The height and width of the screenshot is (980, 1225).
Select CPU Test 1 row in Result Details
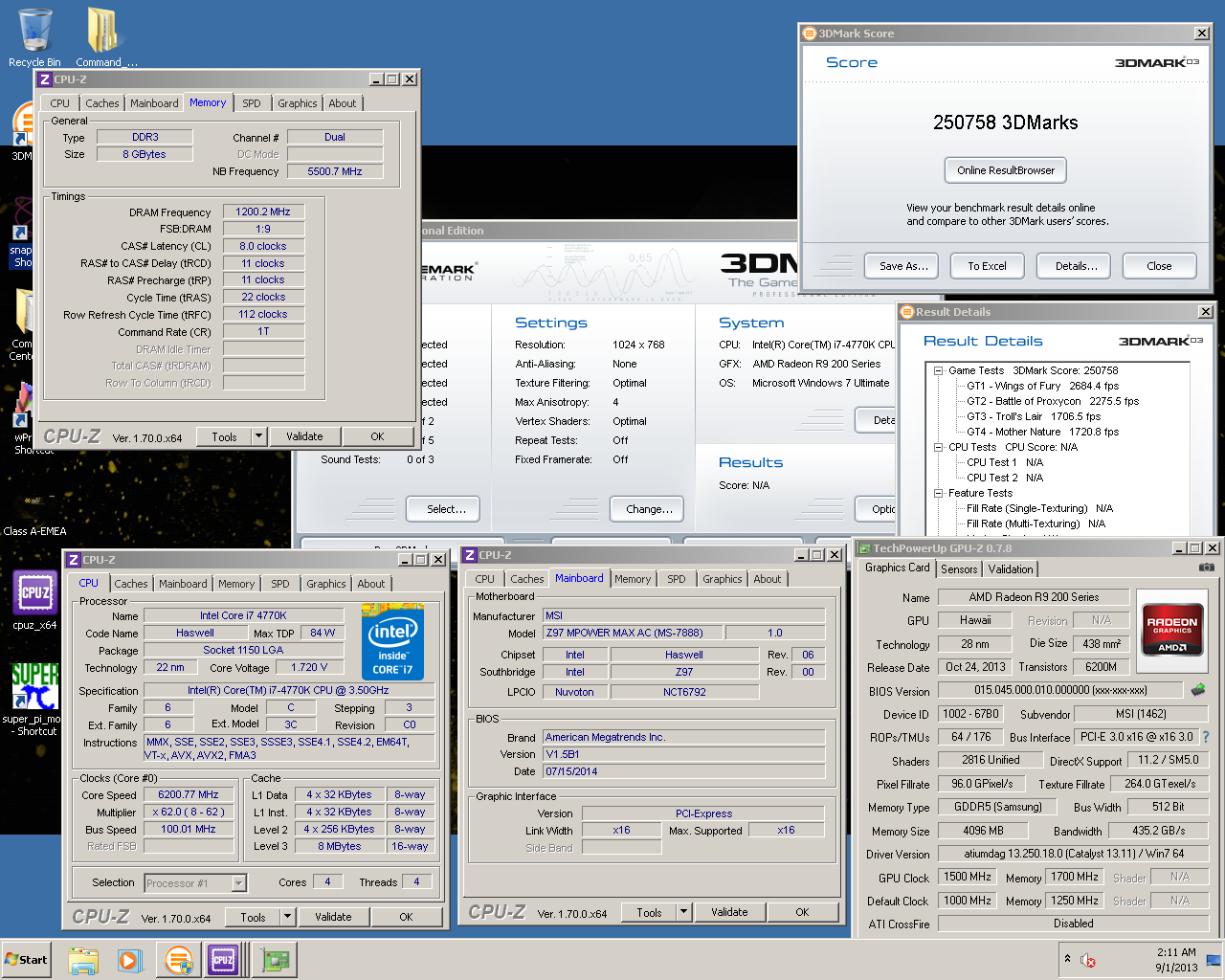tap(1005, 462)
